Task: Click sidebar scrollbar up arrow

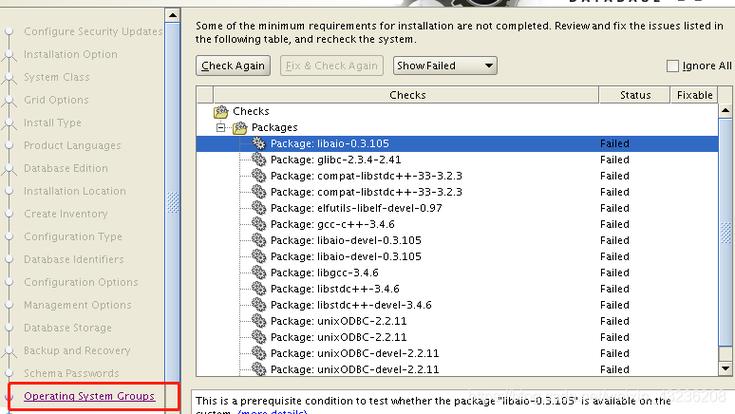Action: [x=172, y=15]
